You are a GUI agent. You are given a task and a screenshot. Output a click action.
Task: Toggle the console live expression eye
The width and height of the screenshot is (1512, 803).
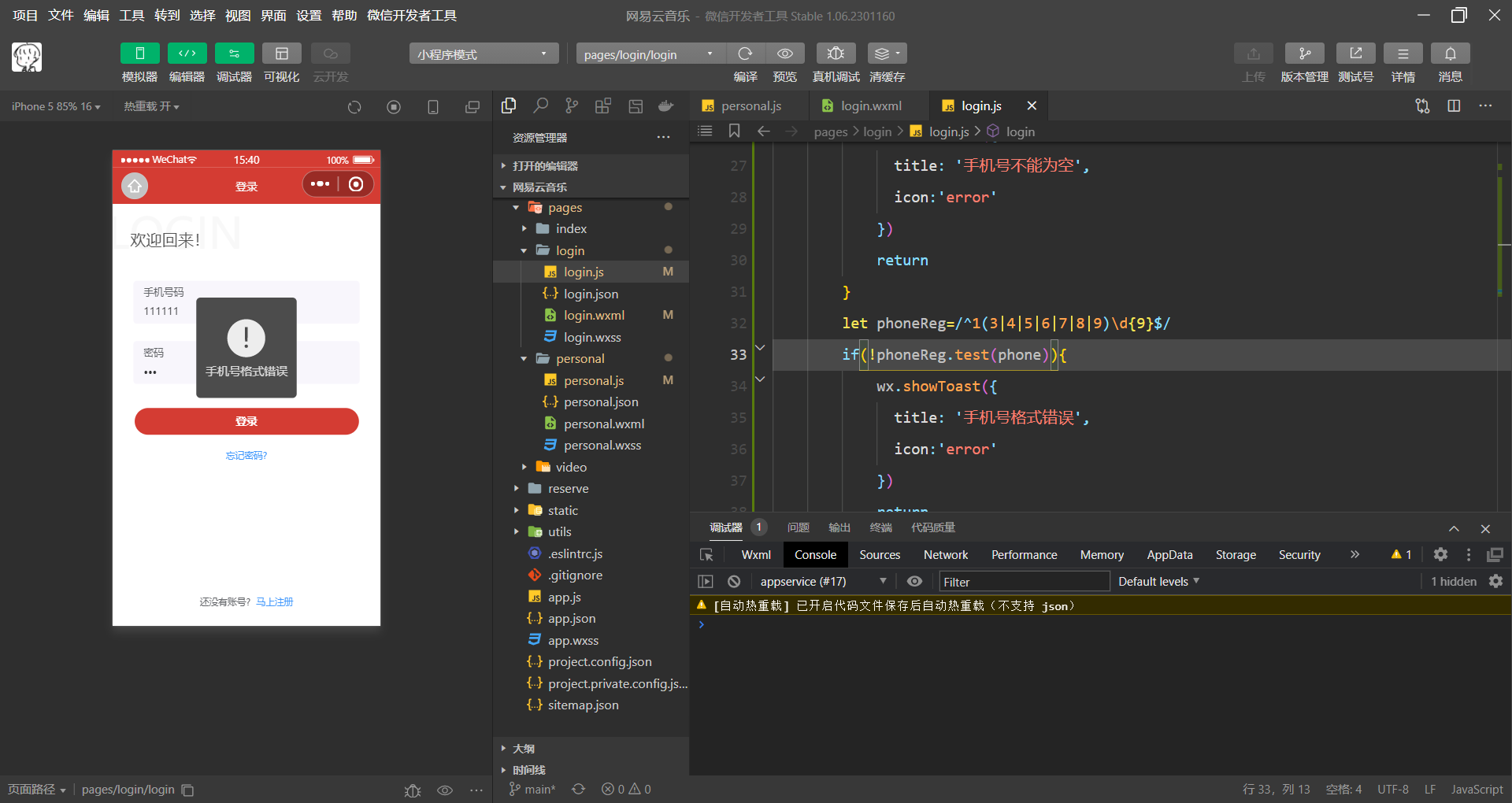[914, 582]
